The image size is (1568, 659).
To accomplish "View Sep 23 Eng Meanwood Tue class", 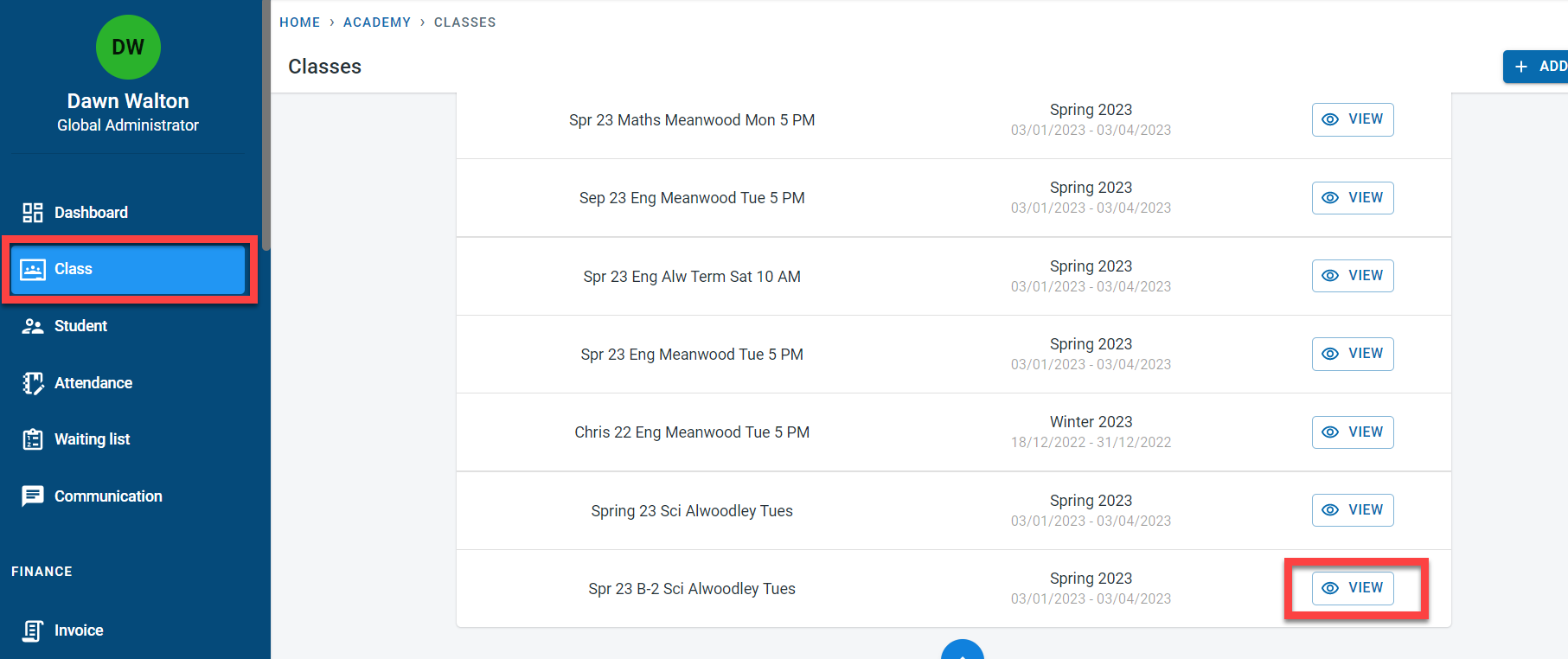I will pyautogui.click(x=1353, y=198).
